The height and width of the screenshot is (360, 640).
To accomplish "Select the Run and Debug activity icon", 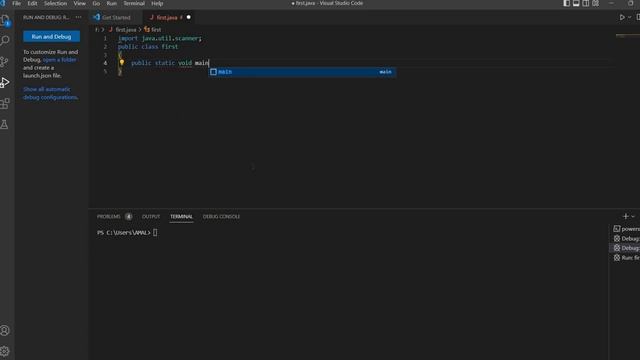I will (5, 82).
